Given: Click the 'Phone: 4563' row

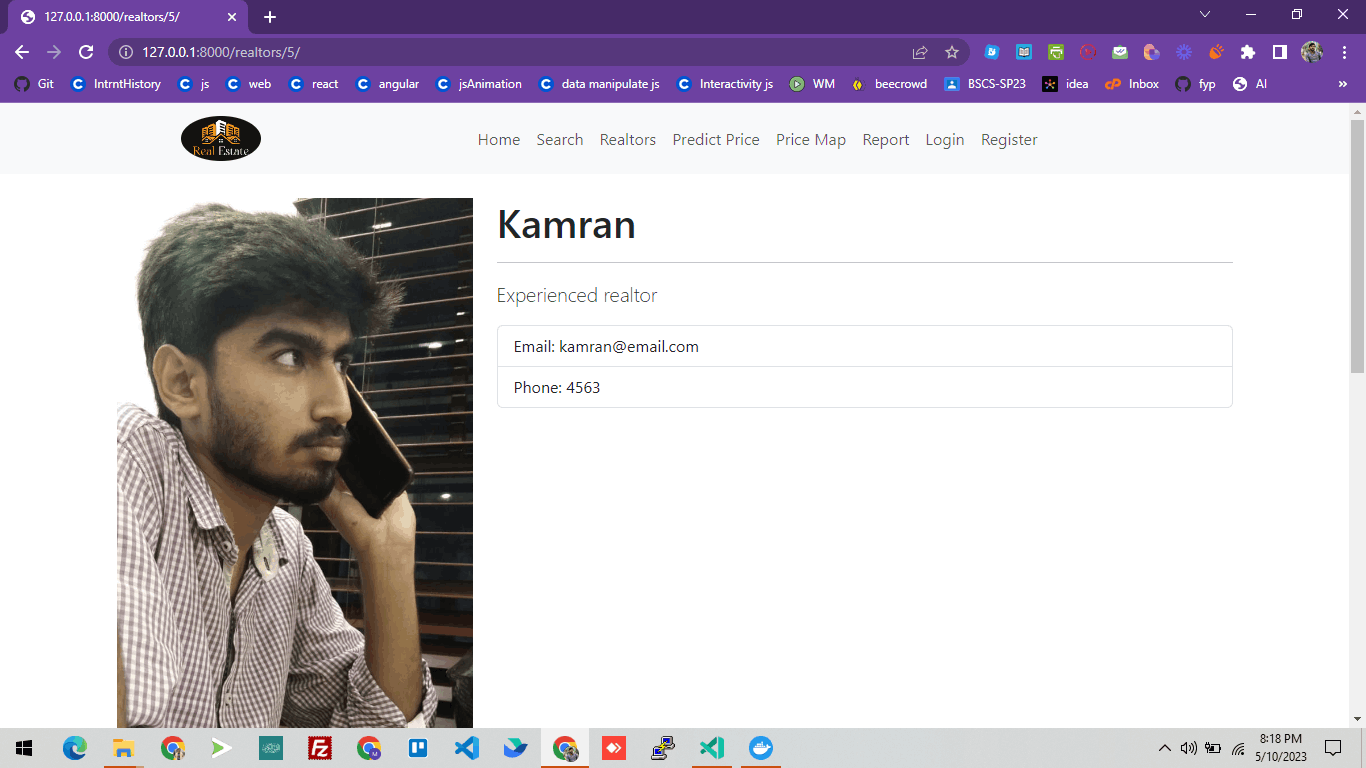Looking at the screenshot, I should (x=865, y=387).
